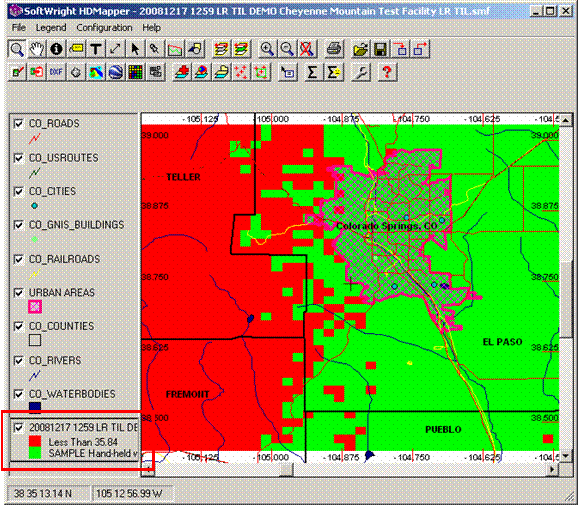578x505 pixels.
Task: Click the layers with open folder icon
Action: (x=221, y=72)
